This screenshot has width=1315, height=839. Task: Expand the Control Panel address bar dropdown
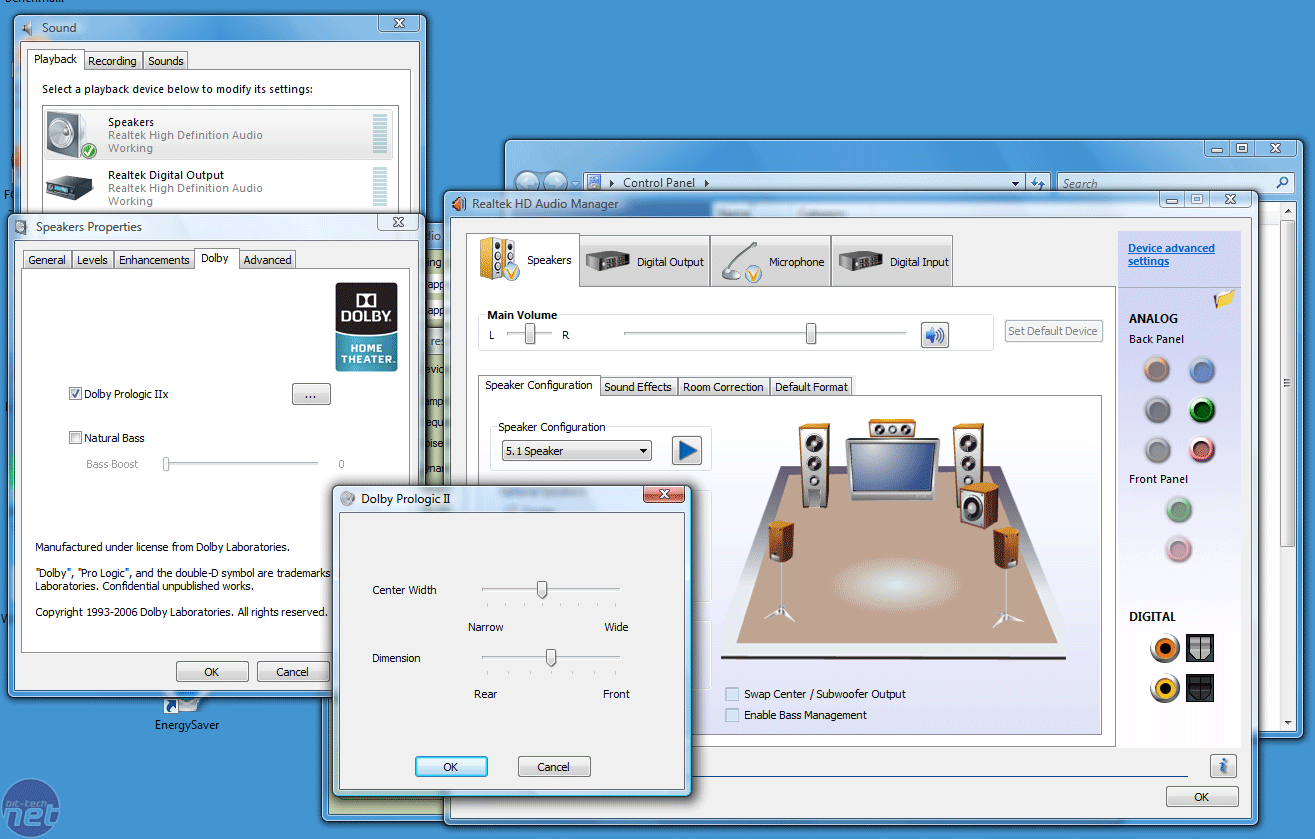point(1016,183)
